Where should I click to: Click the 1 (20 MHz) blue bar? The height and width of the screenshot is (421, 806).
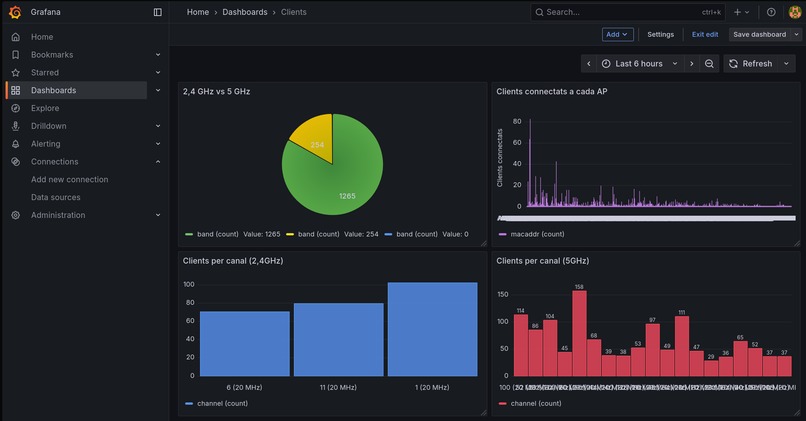tap(432, 329)
